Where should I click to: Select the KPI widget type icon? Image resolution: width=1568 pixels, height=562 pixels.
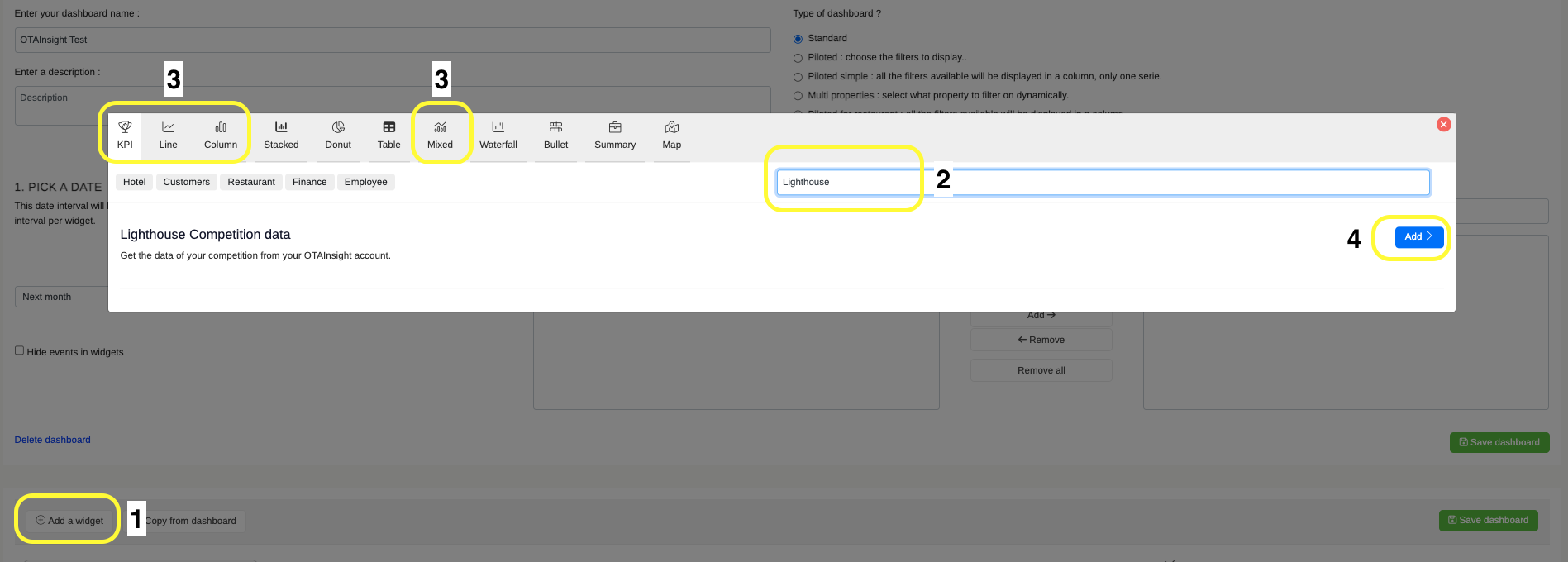point(125,127)
